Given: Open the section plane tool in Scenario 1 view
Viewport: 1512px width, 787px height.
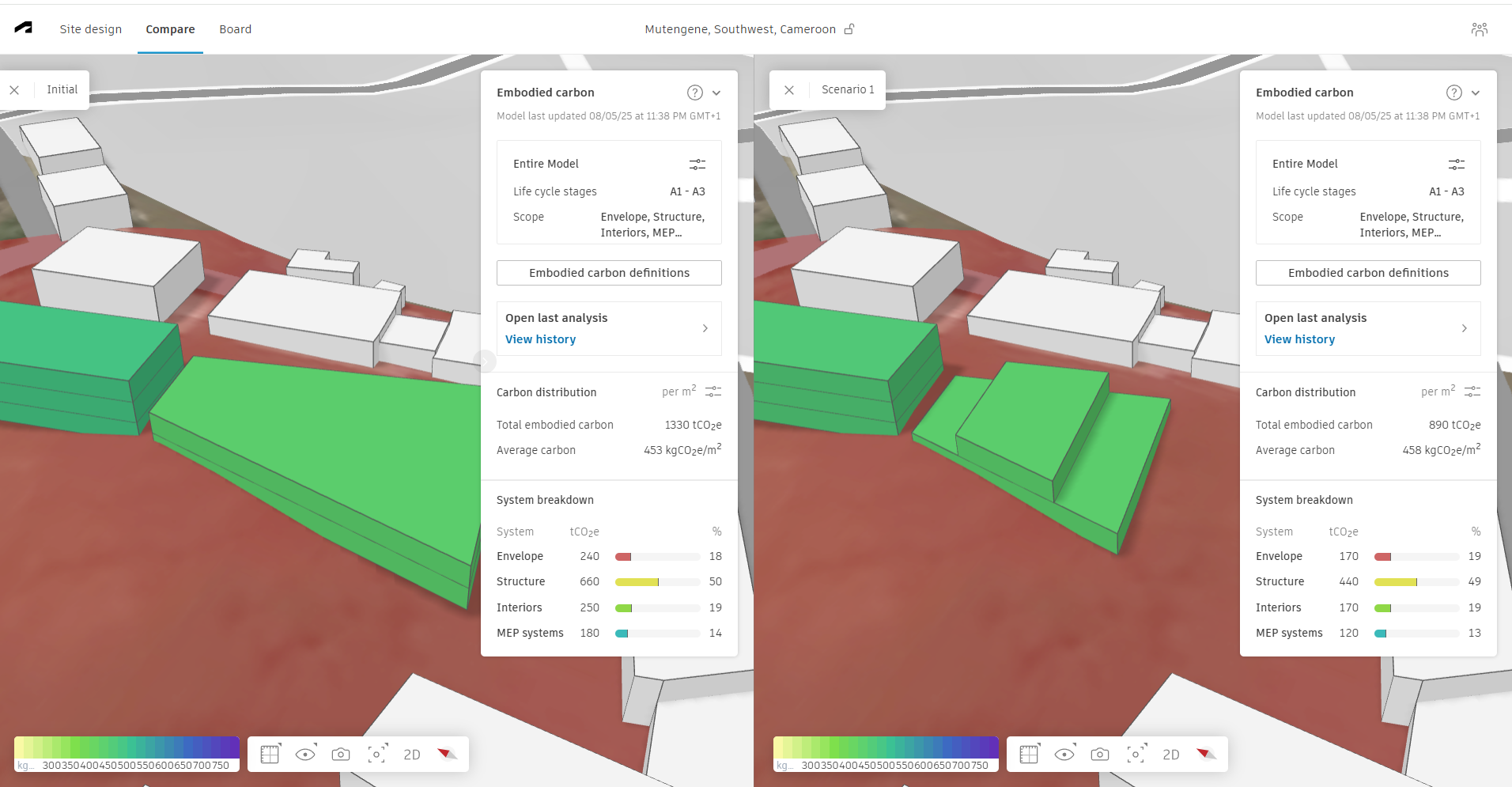Looking at the screenshot, I should point(1029,755).
